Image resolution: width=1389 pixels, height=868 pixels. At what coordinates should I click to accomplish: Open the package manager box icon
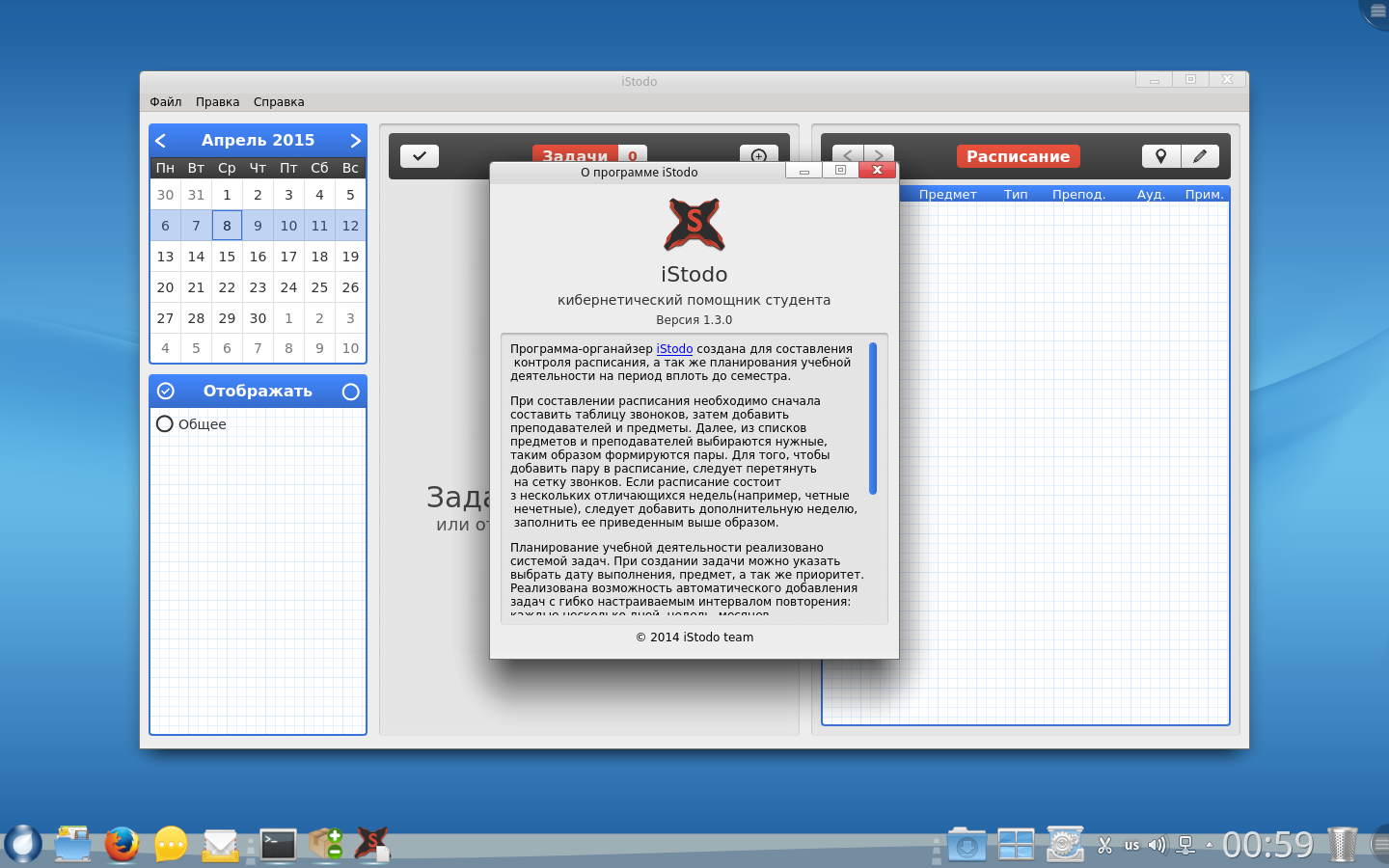pyautogui.click(x=327, y=844)
